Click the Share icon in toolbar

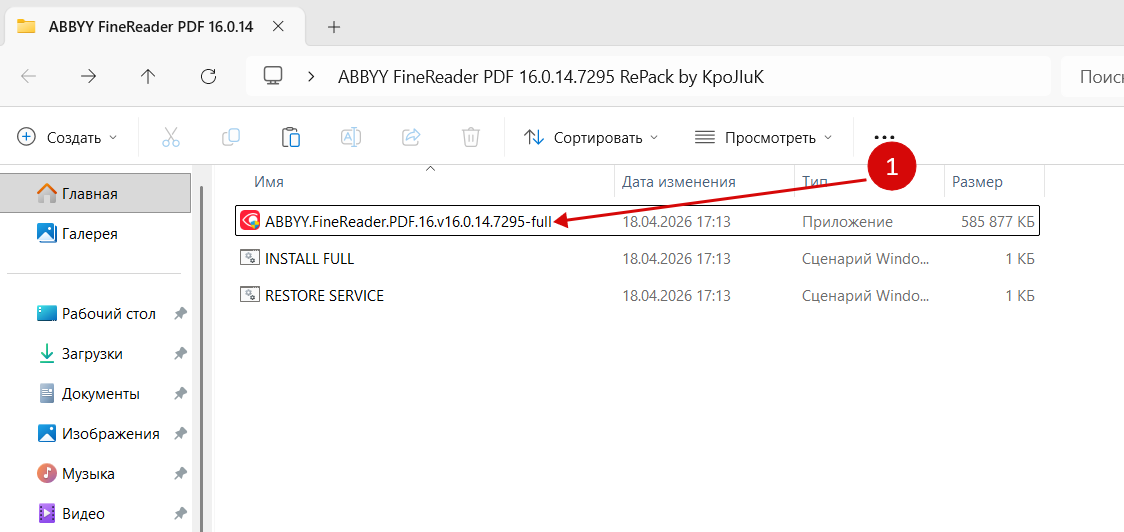[x=411, y=137]
